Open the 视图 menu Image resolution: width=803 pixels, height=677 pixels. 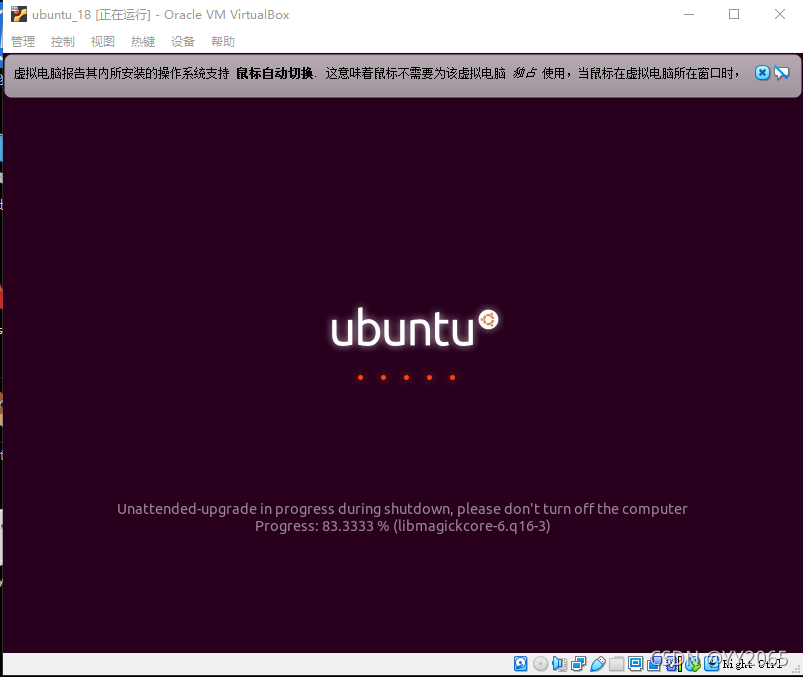click(x=102, y=41)
